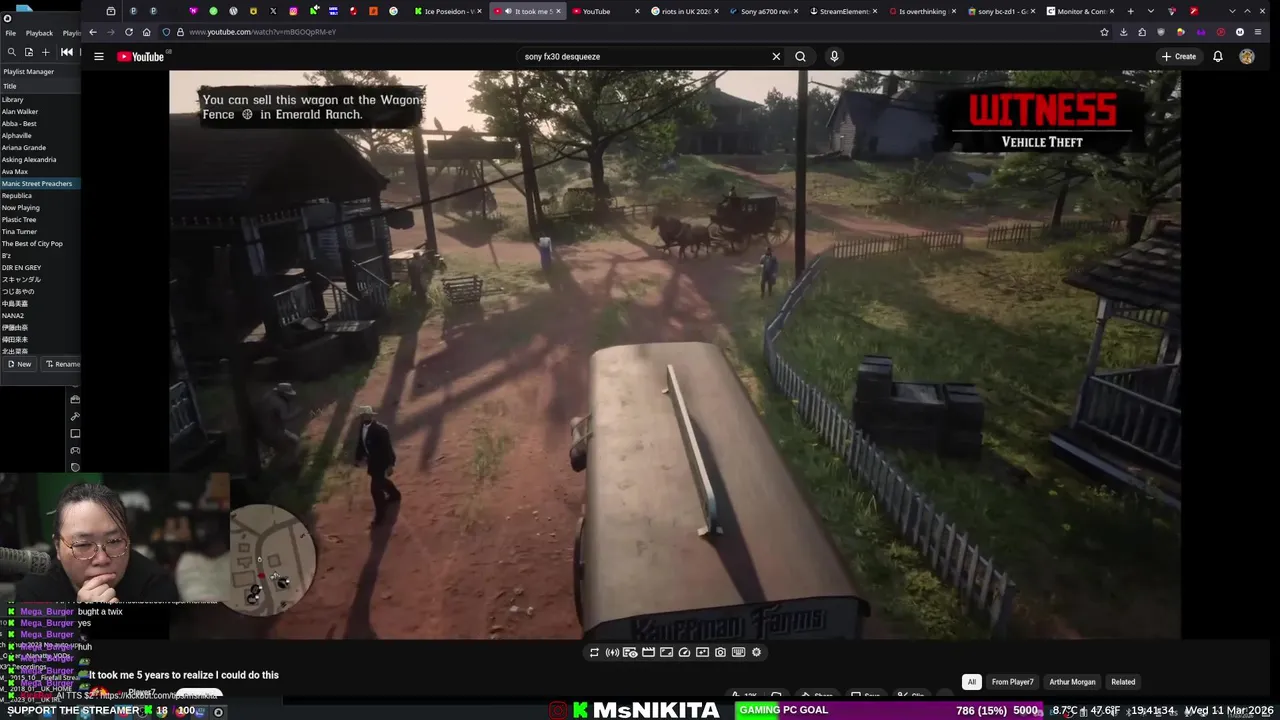This screenshot has width=1280, height=720.
Task: Go back with the browser back arrow
Action: point(93,32)
